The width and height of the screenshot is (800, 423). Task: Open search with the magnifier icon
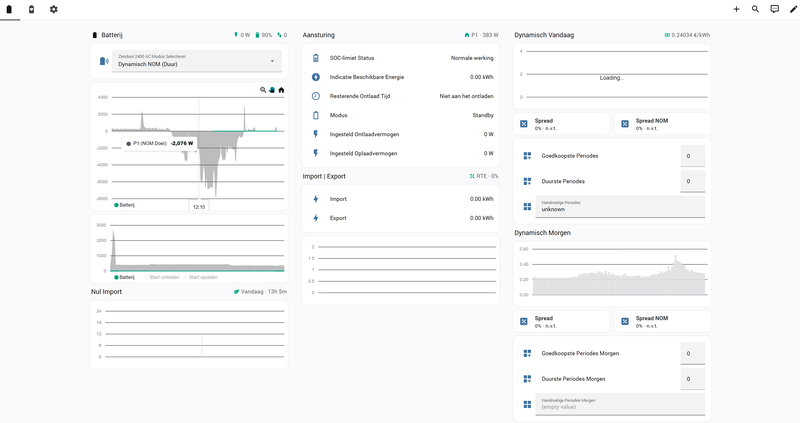pyautogui.click(x=755, y=9)
